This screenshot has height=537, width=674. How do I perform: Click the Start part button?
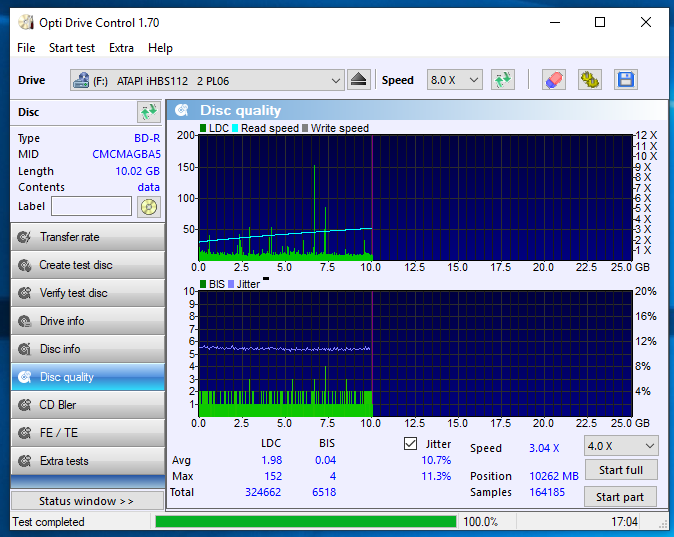coord(620,497)
